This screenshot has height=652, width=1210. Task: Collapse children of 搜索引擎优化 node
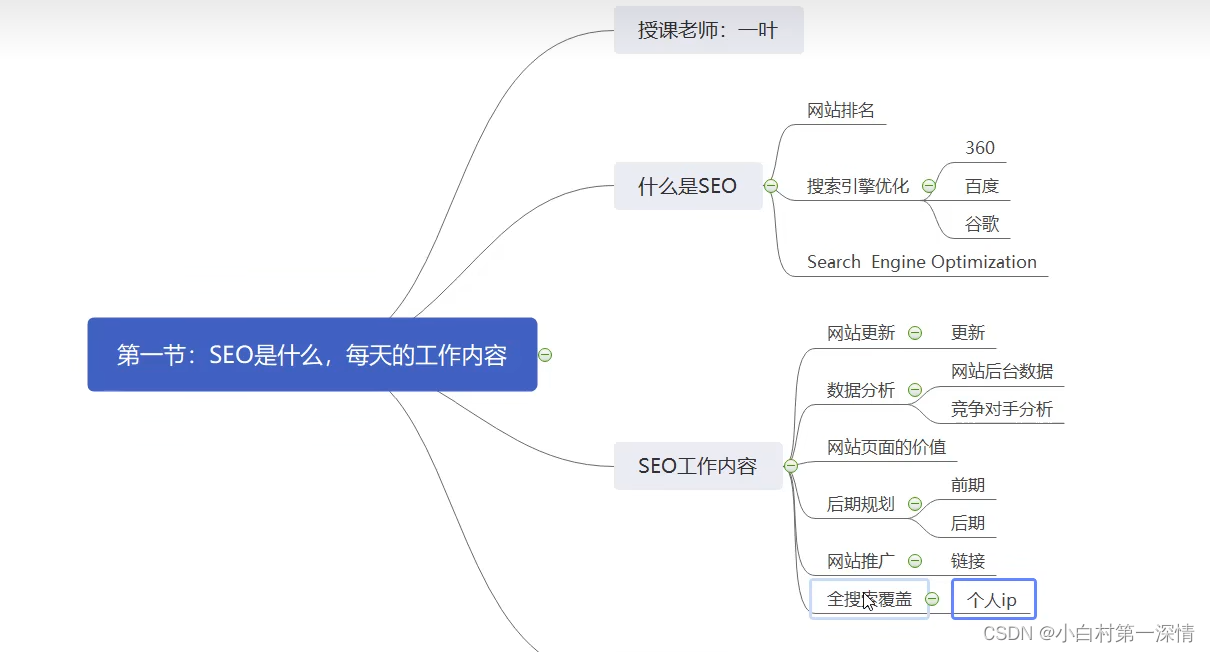pos(928,186)
